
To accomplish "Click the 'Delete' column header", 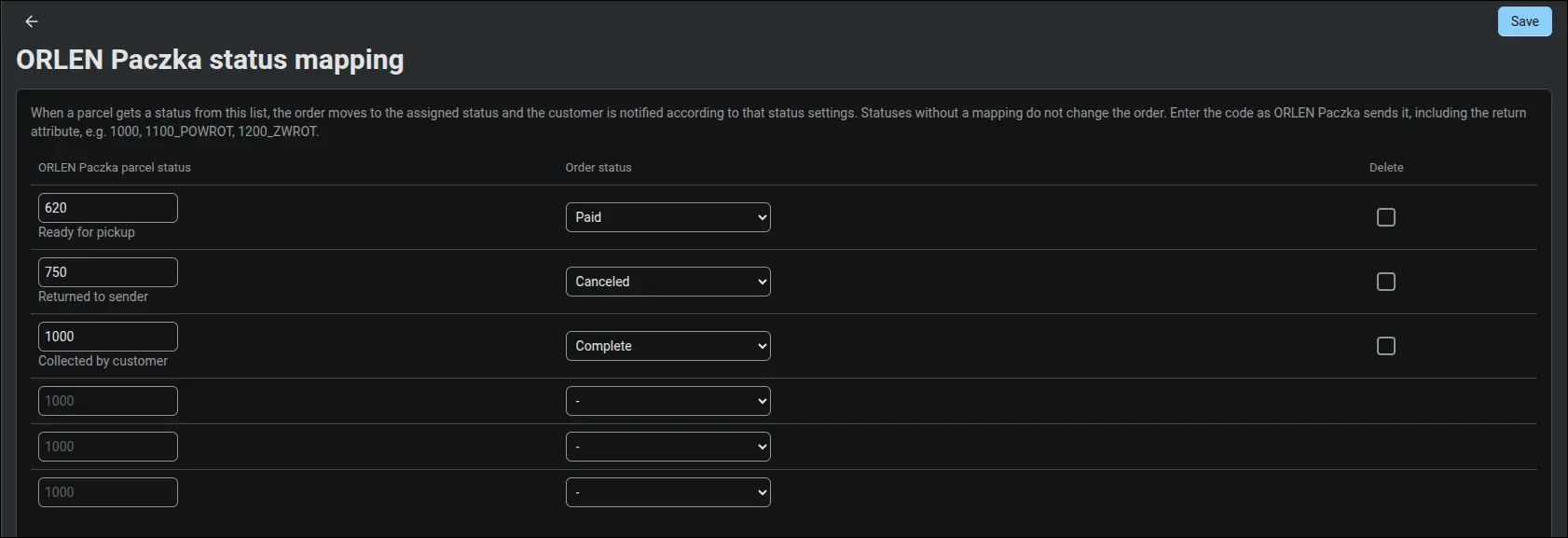I will point(1386,168).
